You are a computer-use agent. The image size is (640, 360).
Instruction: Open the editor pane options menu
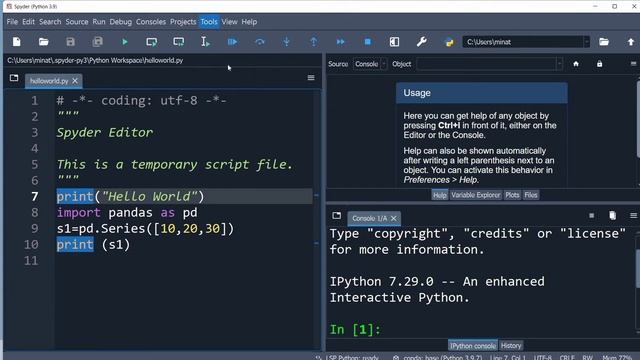coord(311,78)
